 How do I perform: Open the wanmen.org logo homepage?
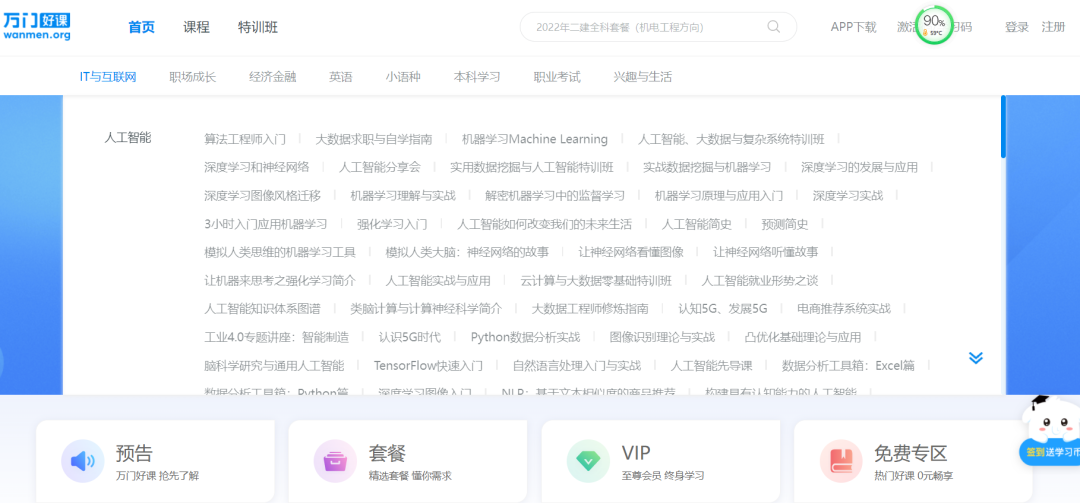[x=37, y=26]
